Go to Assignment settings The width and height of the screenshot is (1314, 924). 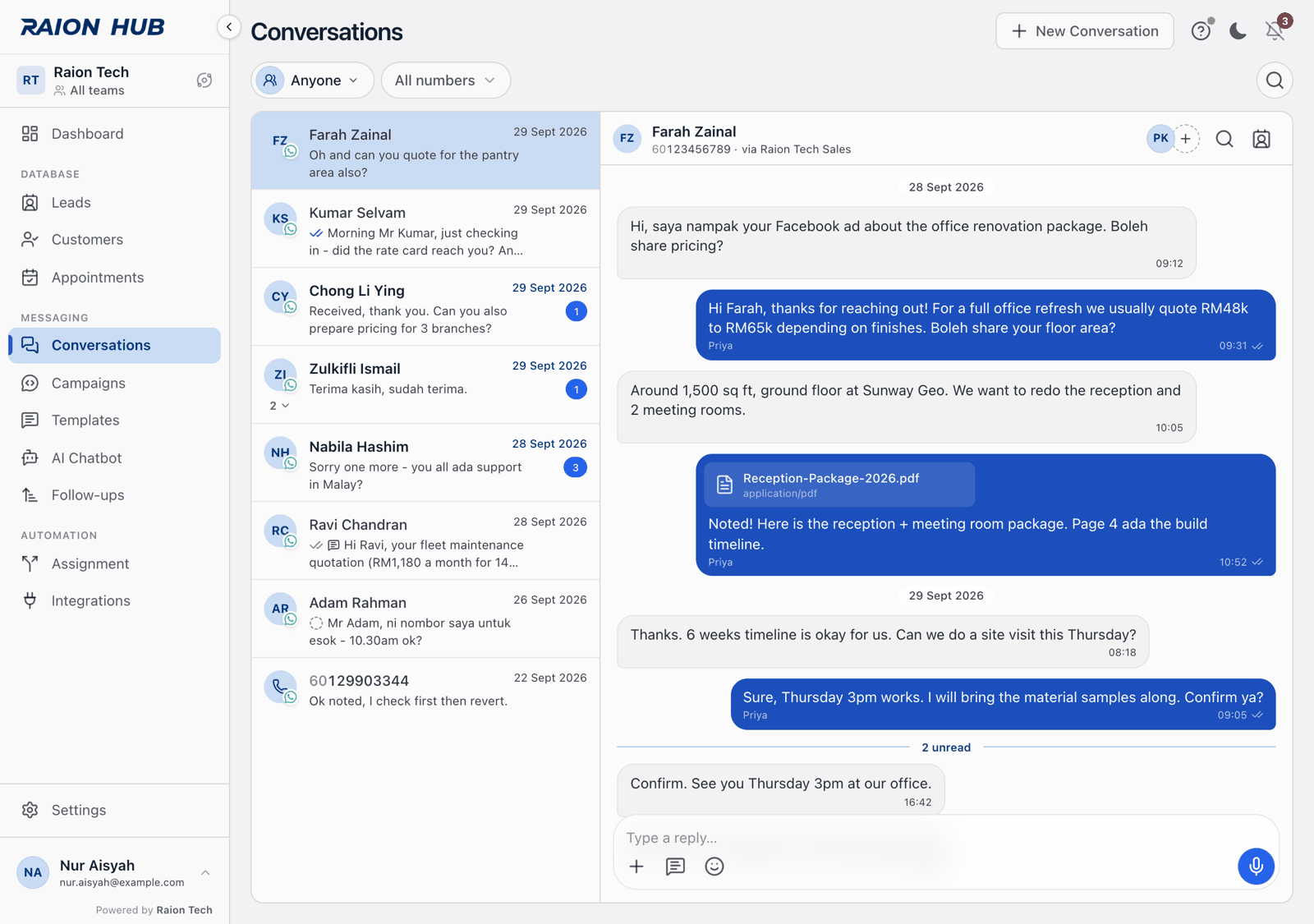pyautogui.click(x=114, y=563)
